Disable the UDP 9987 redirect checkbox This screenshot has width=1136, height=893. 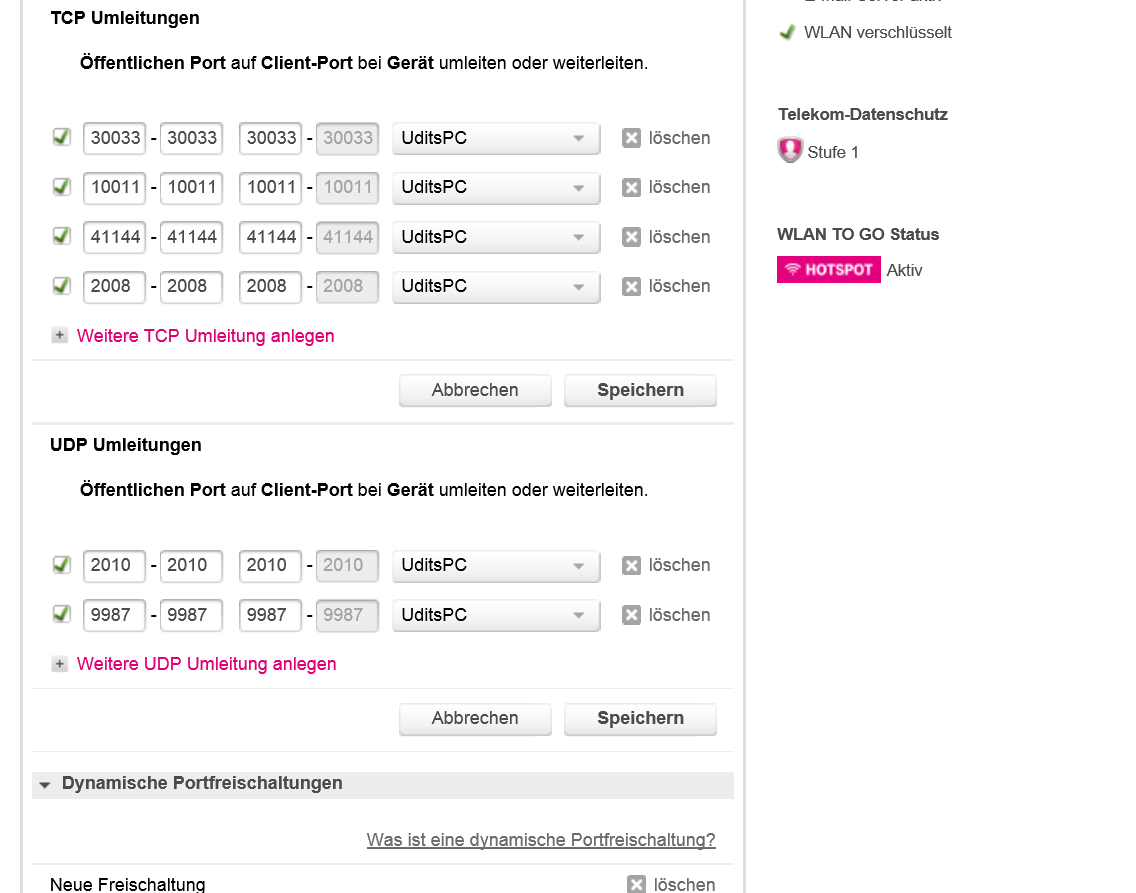(62, 614)
